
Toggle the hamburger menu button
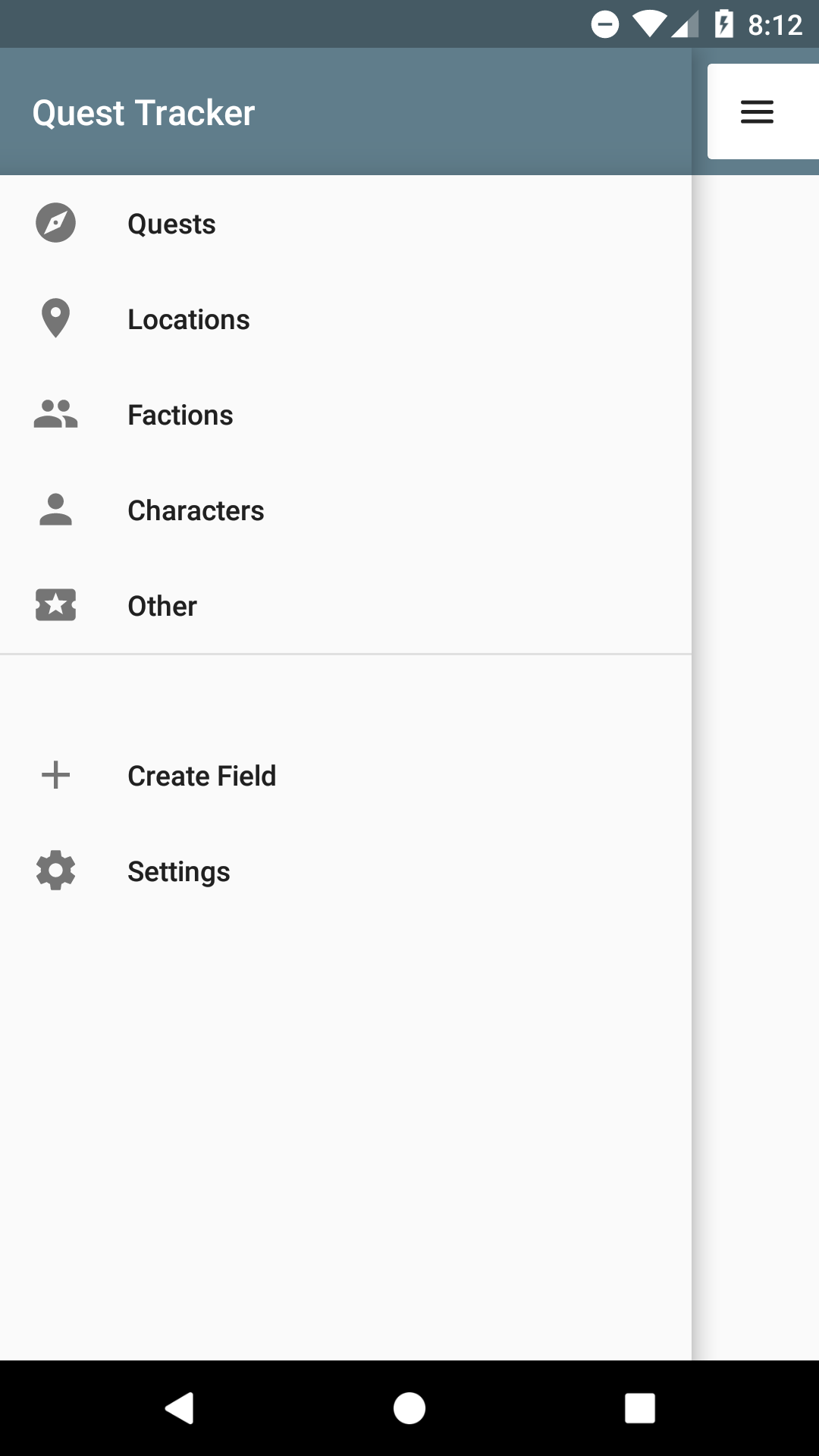[x=757, y=111]
